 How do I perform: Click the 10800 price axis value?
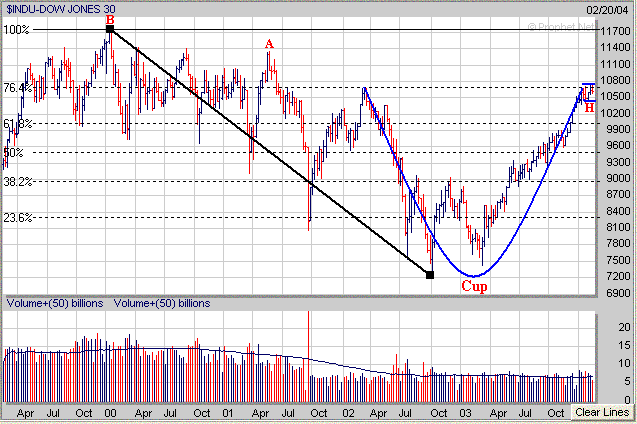click(x=615, y=80)
